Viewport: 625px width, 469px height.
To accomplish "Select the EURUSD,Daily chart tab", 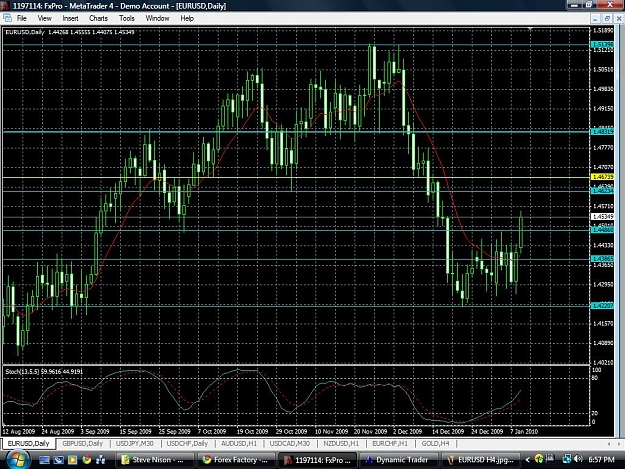I will coord(28,443).
